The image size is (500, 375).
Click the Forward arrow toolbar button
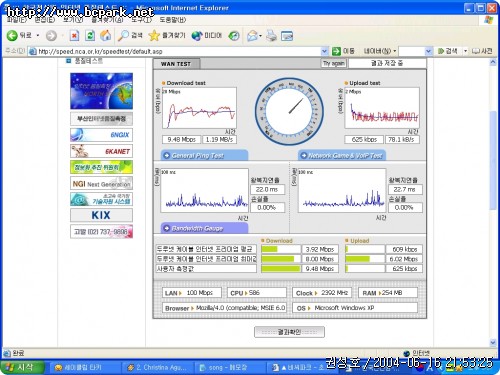coord(51,36)
